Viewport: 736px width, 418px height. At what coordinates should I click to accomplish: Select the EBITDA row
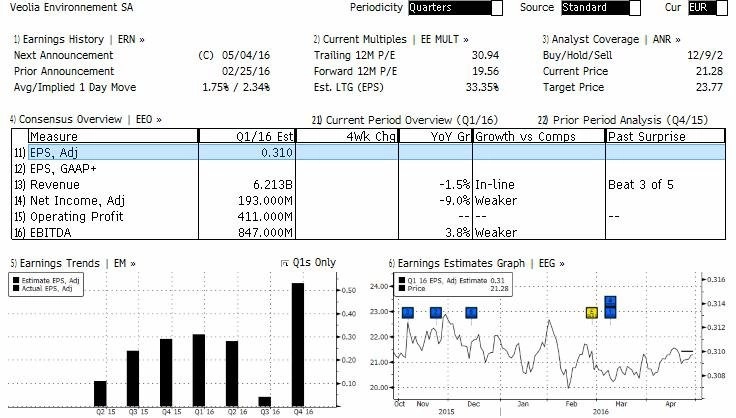[x=368, y=232]
